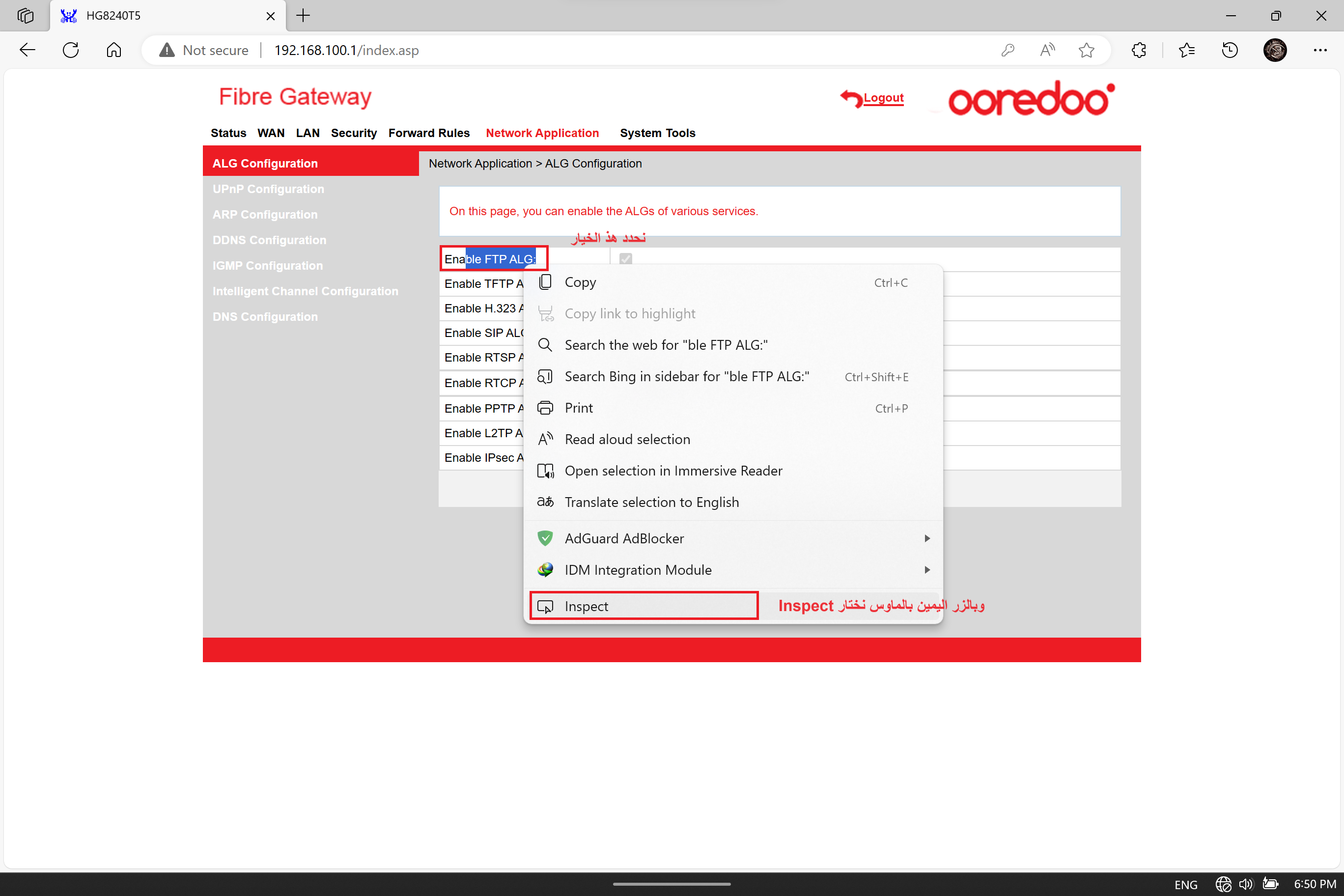Open the System Tools tab
Image resolution: width=1344 pixels, height=896 pixels.
657,133
